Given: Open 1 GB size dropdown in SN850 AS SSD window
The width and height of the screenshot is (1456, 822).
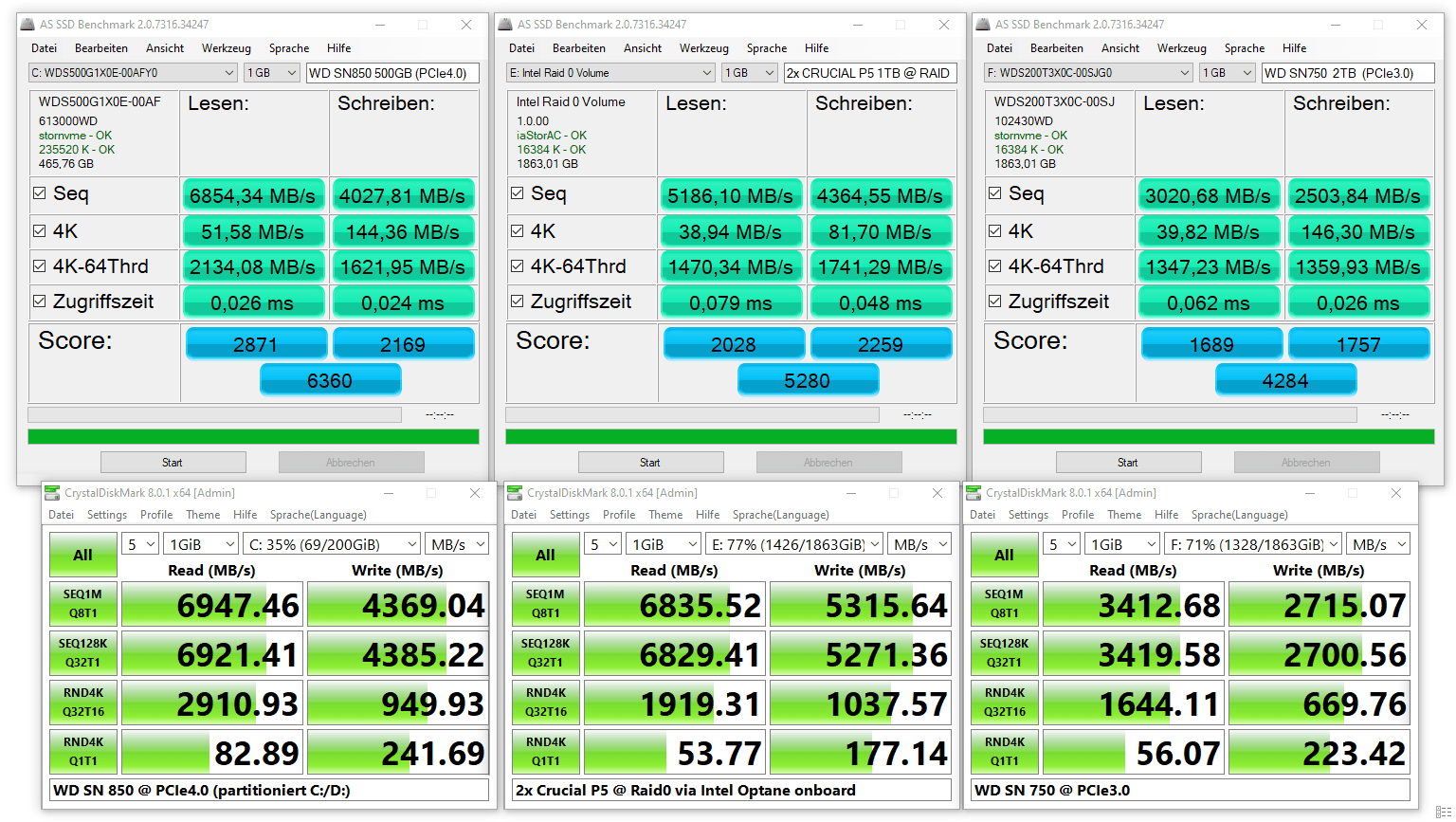Looking at the screenshot, I should (x=272, y=73).
